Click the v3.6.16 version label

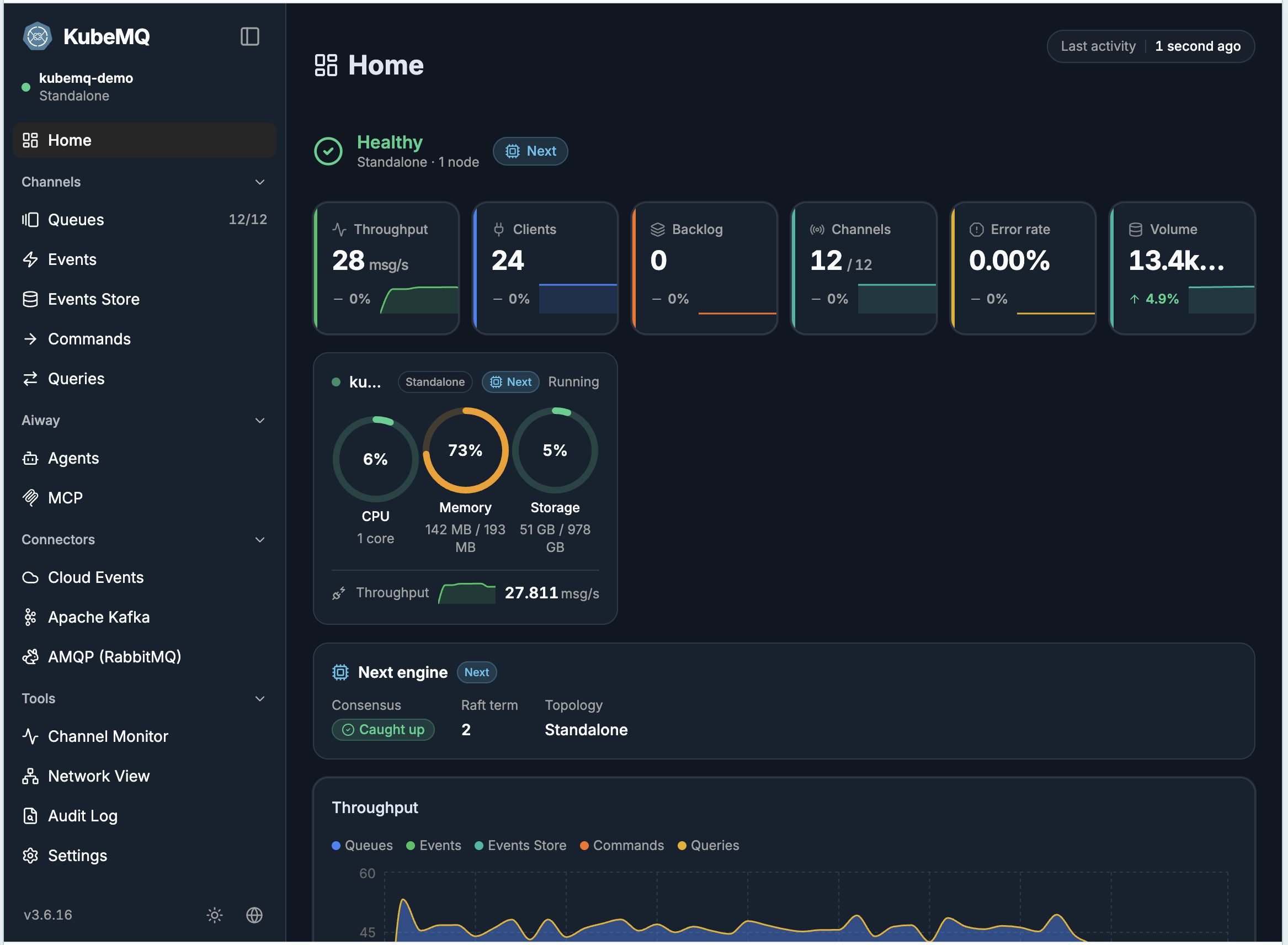point(48,915)
